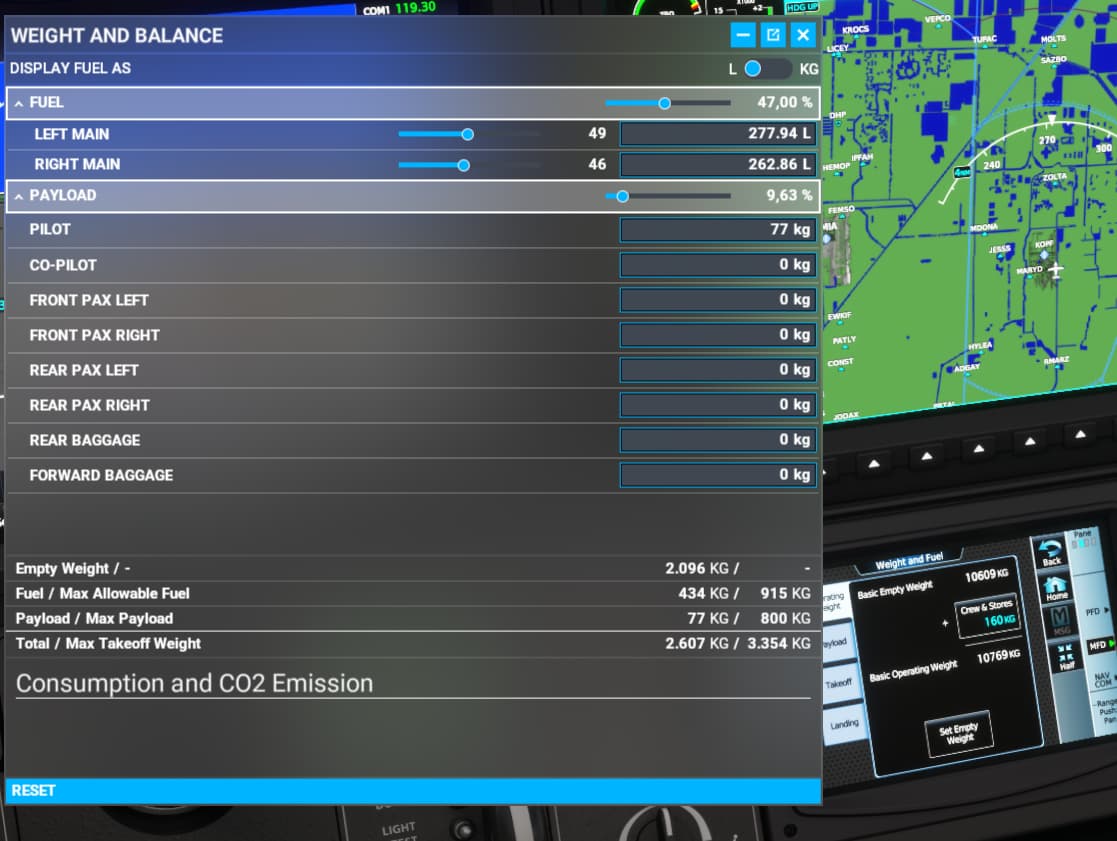Edit the RIGHT MAIN fuel quantity field
Viewport: 1117px width, 841px height.
coord(718,164)
